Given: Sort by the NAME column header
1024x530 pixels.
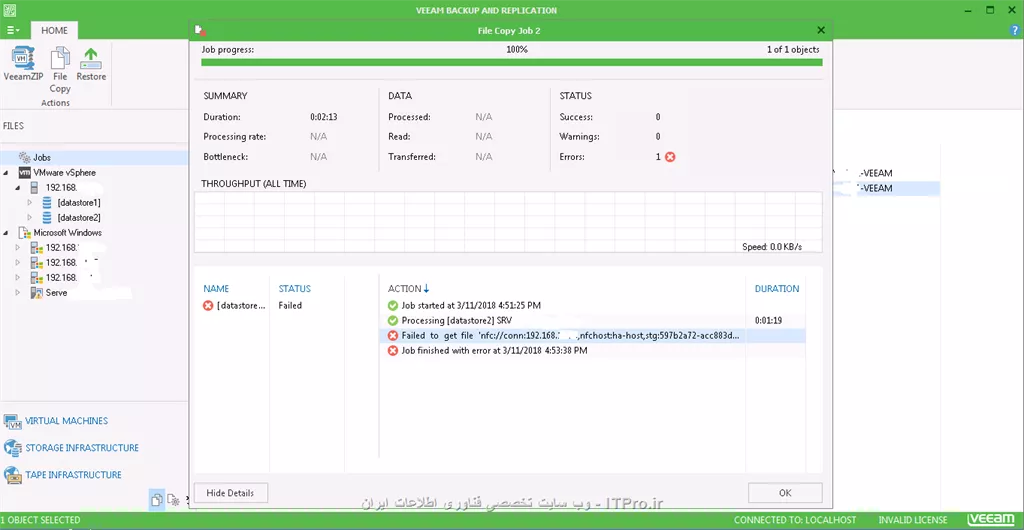Looking at the screenshot, I should click(216, 288).
